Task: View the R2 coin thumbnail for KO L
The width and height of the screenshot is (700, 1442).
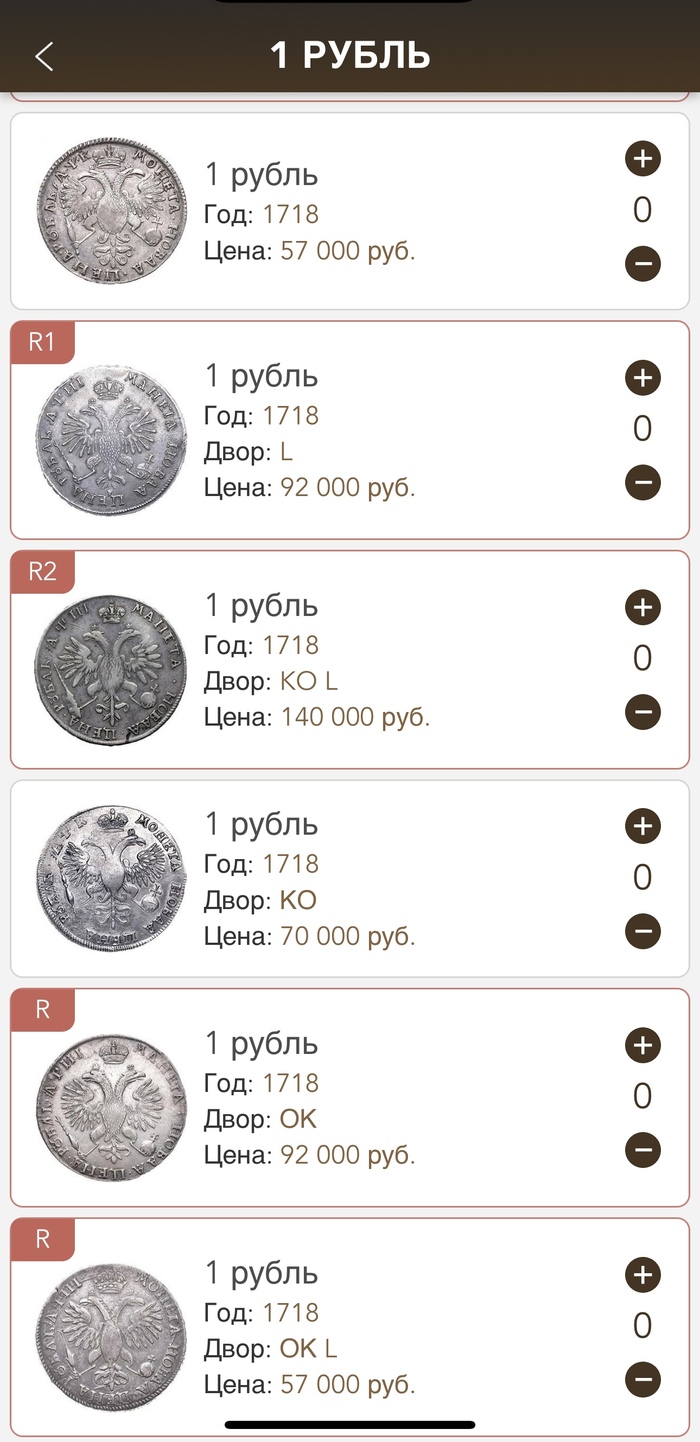Action: [x=112, y=668]
